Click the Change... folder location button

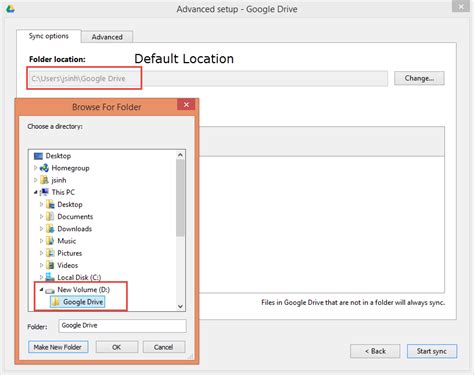419,78
